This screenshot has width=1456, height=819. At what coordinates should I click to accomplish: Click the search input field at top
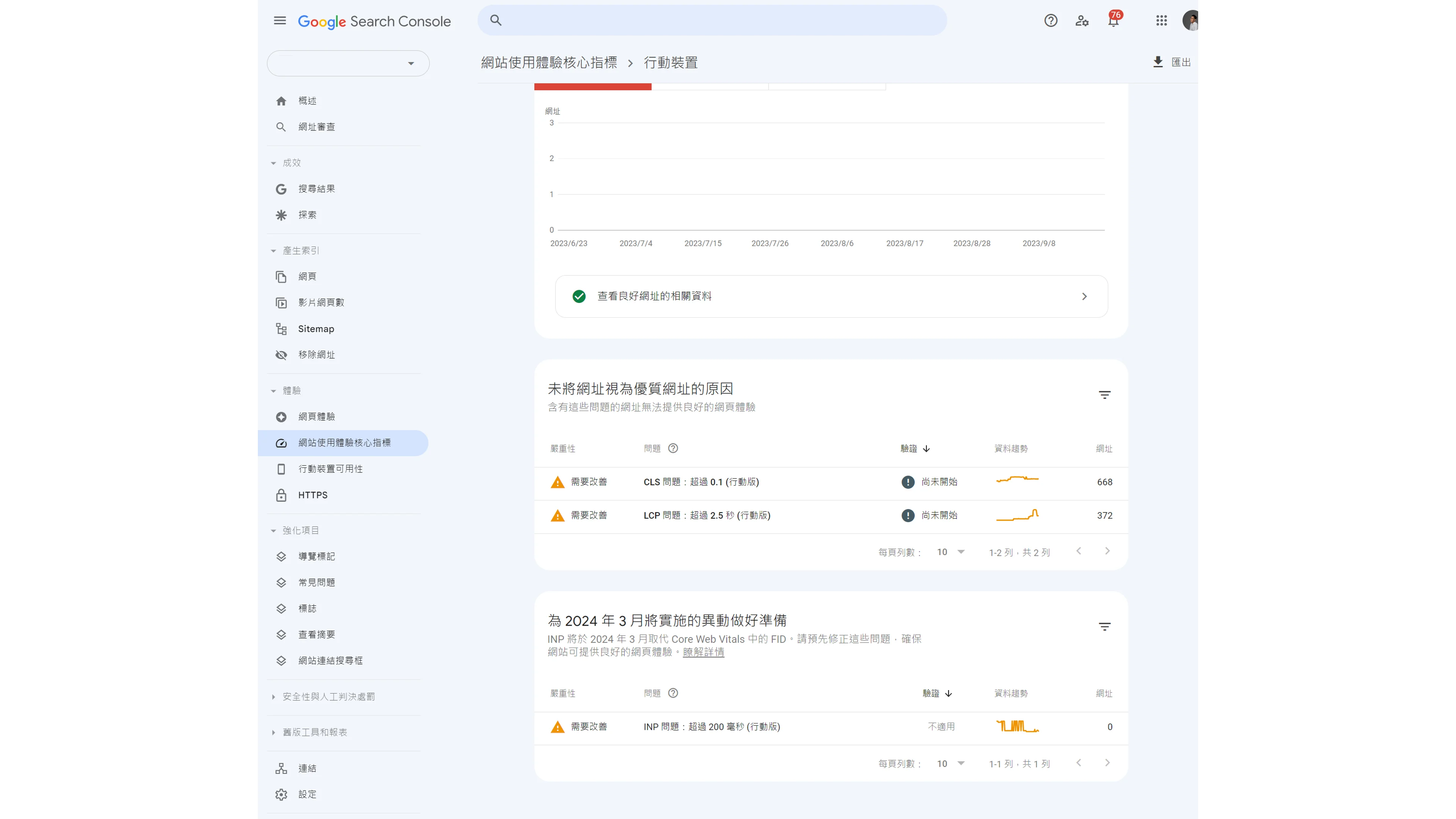712,21
